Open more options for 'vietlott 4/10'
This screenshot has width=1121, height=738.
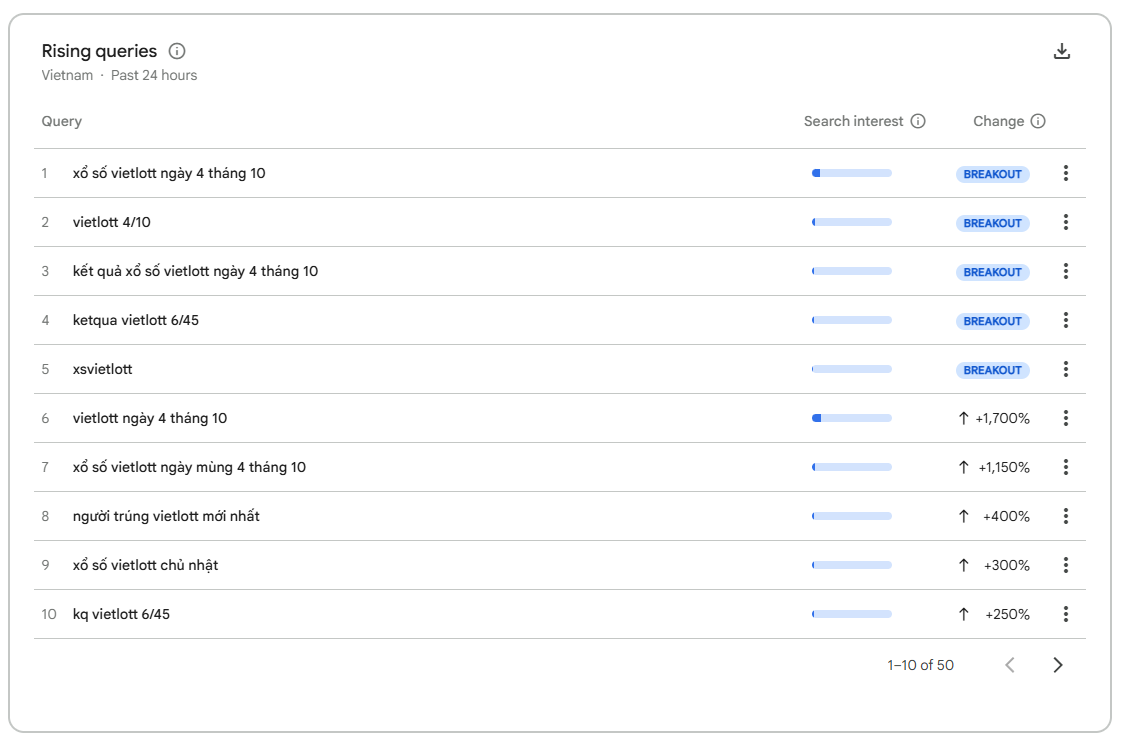coord(1065,222)
